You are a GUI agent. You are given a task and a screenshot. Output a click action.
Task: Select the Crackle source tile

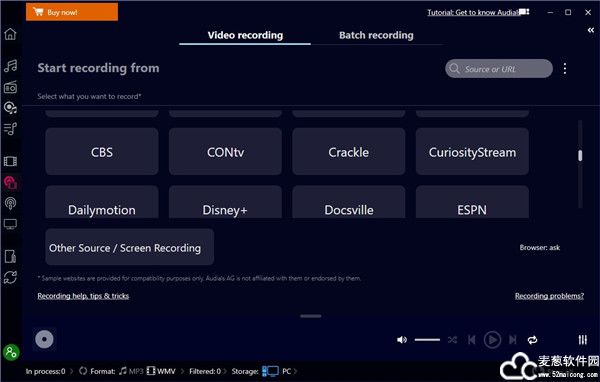click(349, 152)
